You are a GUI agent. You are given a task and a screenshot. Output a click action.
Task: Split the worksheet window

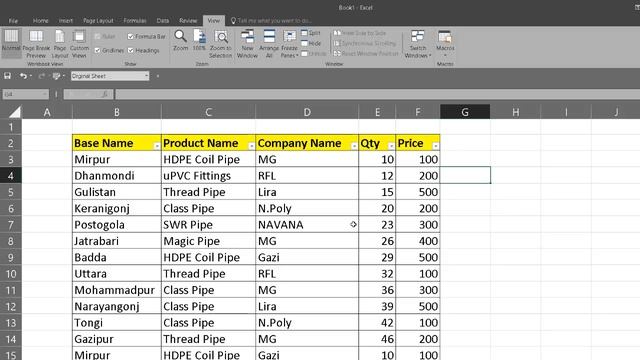(x=311, y=33)
